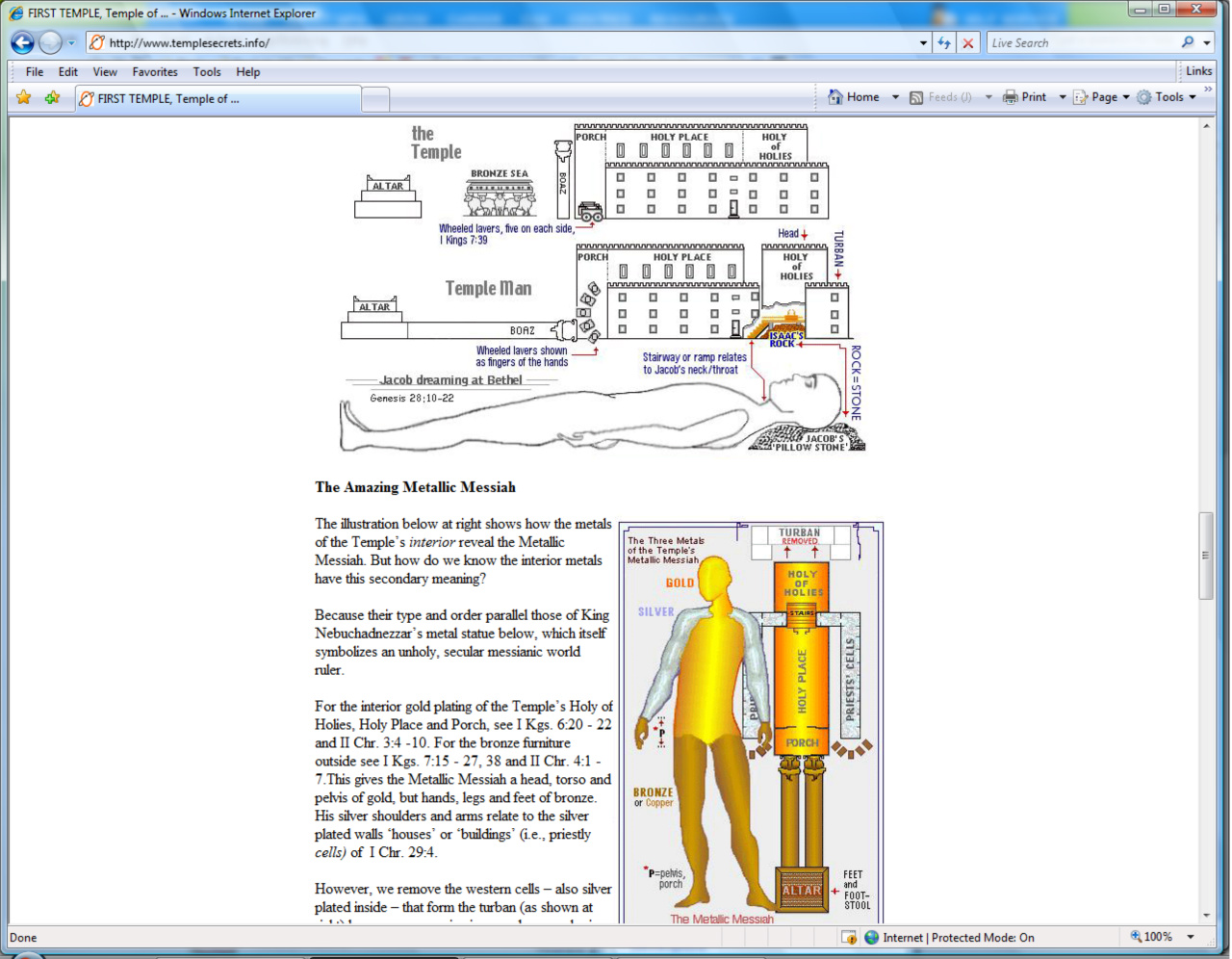Select the FIRST TEMPLE, Temple of... tab
The height and width of the screenshot is (959, 1232).
(218, 98)
